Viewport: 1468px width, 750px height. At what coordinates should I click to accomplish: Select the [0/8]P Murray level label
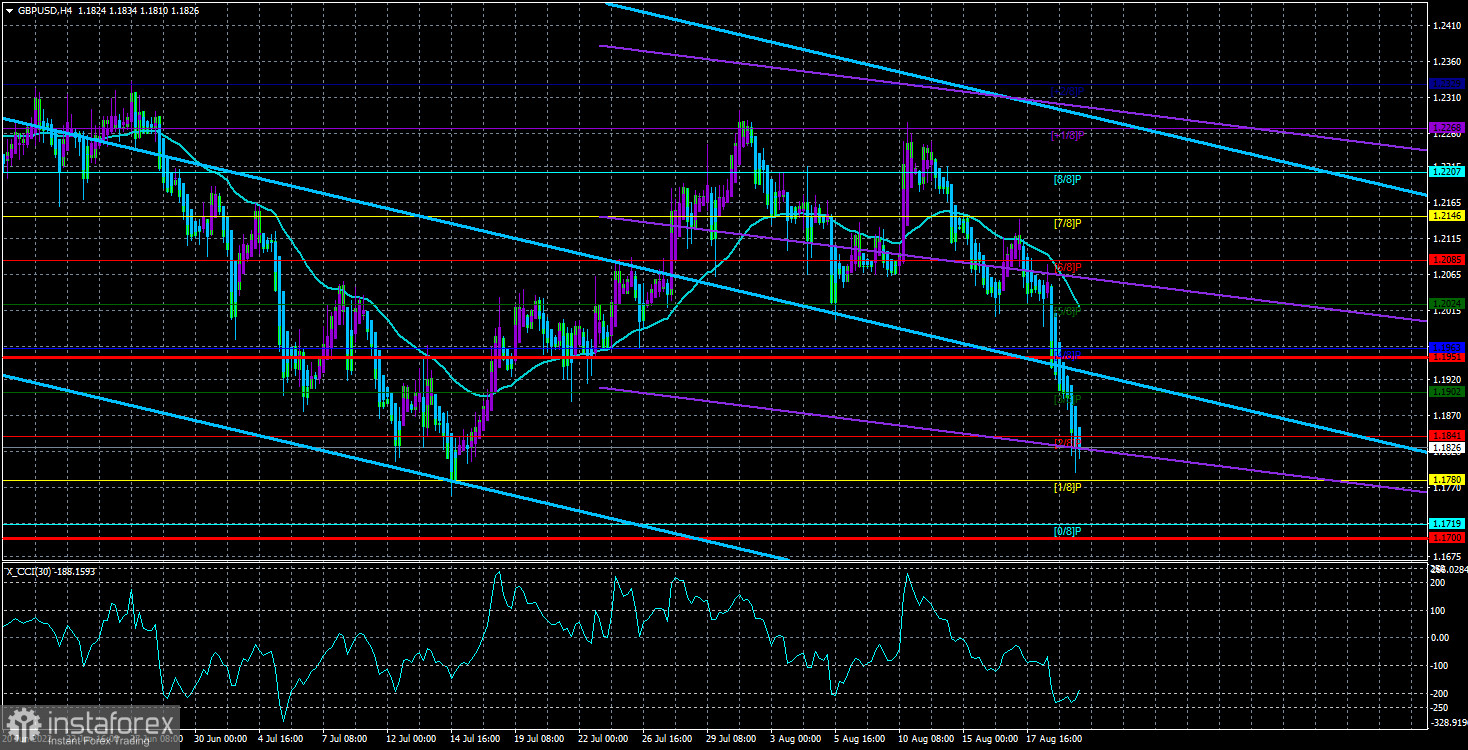pos(1067,531)
